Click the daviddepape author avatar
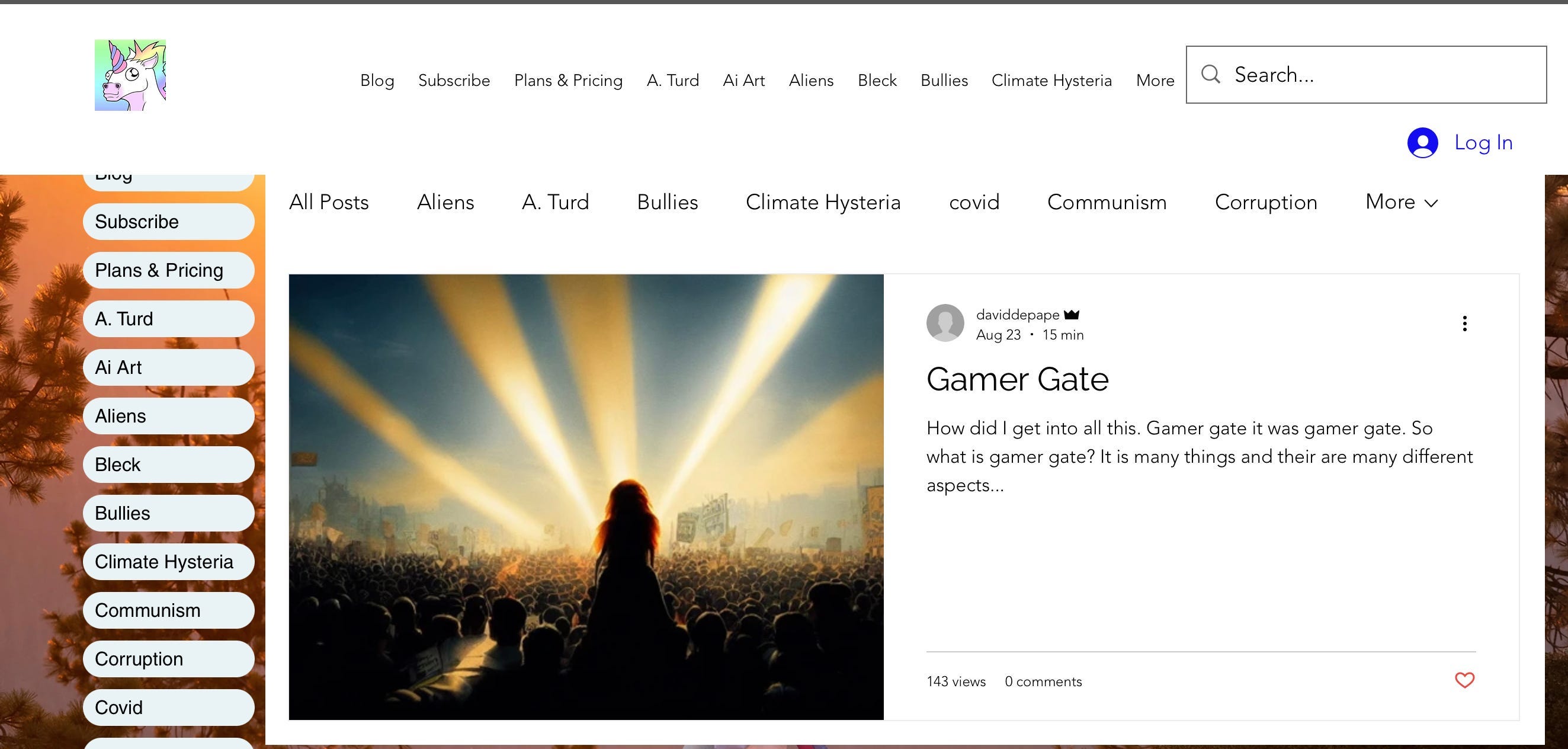 coord(945,324)
